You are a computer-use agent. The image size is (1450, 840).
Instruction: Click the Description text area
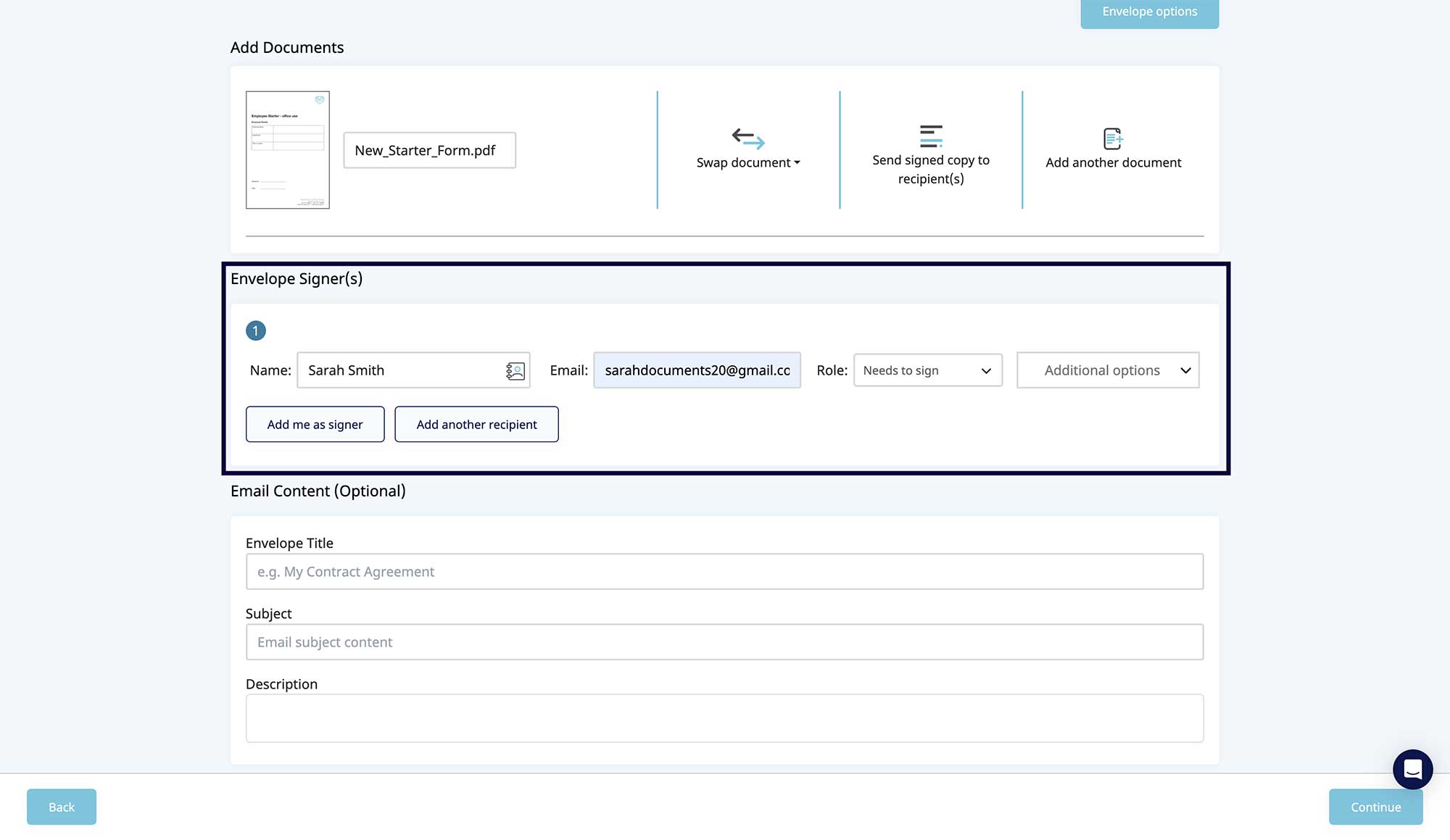tap(724, 718)
